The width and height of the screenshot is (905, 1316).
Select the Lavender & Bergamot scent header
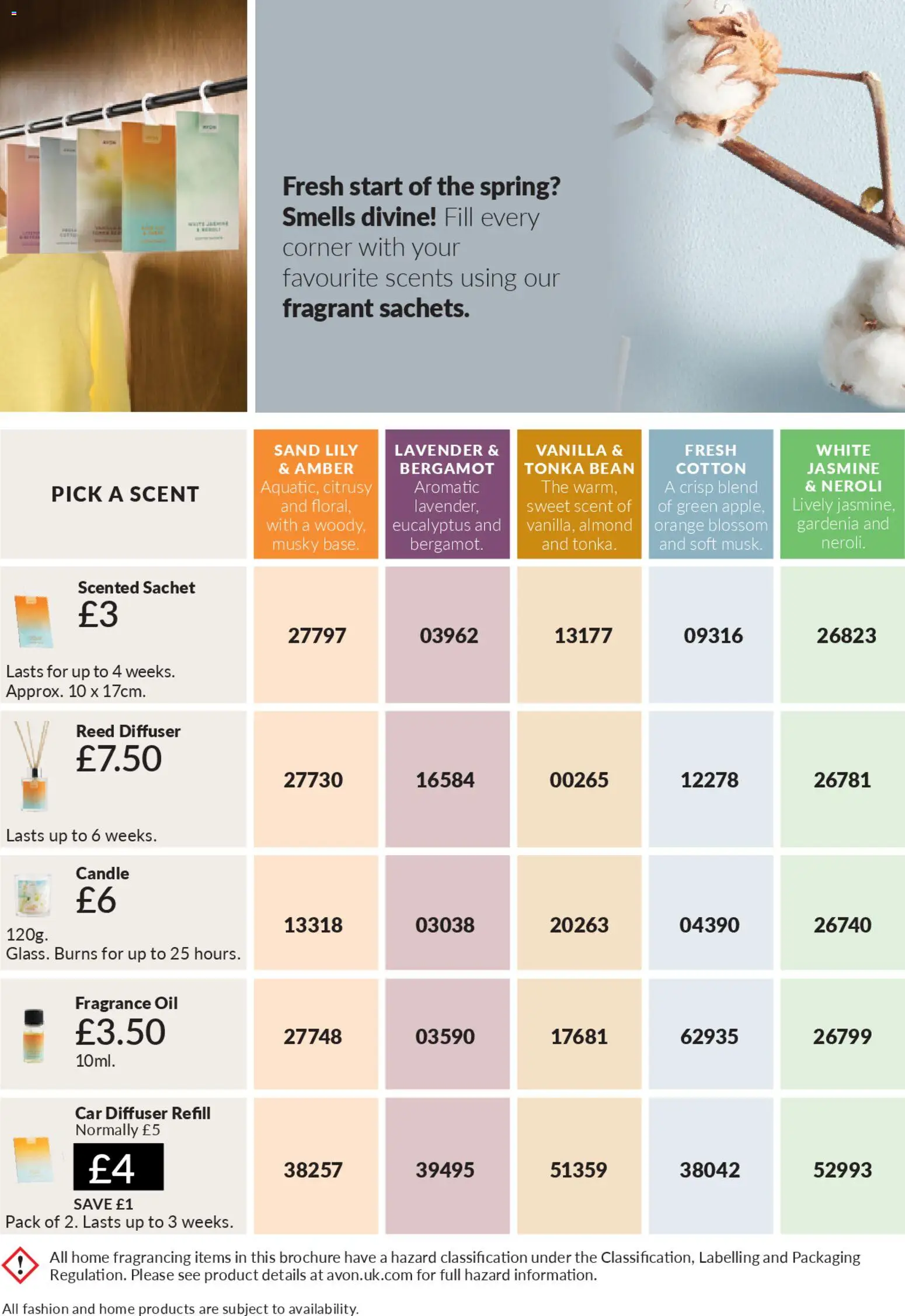[447, 495]
